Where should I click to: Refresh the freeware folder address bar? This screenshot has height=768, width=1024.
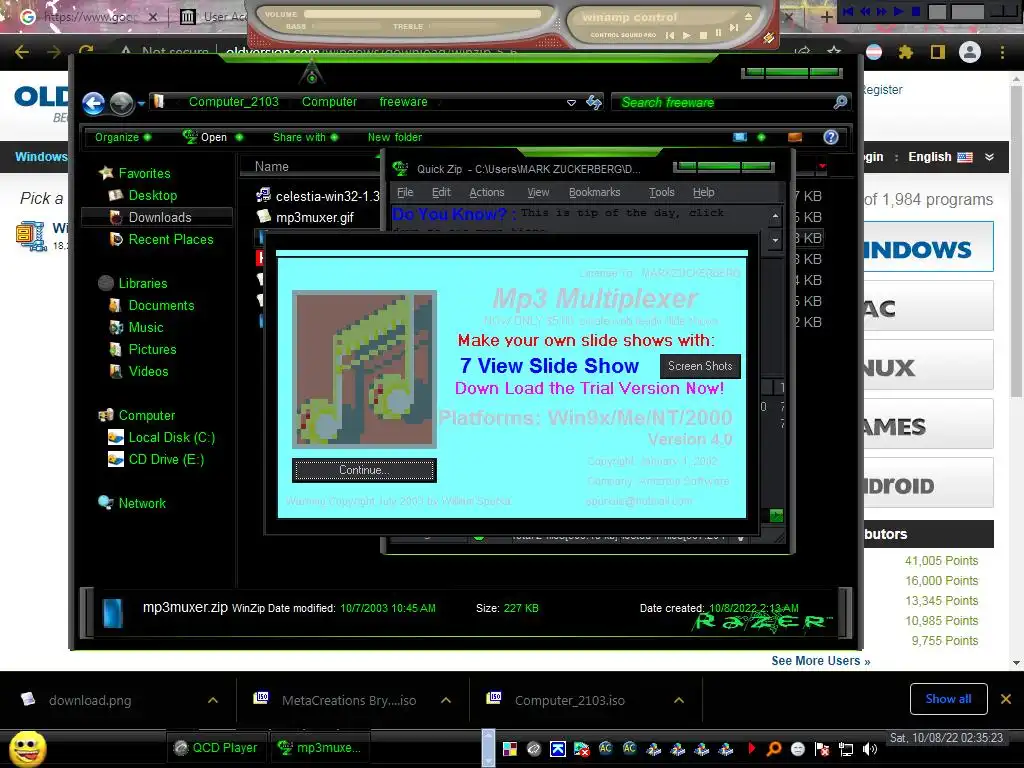tap(594, 102)
